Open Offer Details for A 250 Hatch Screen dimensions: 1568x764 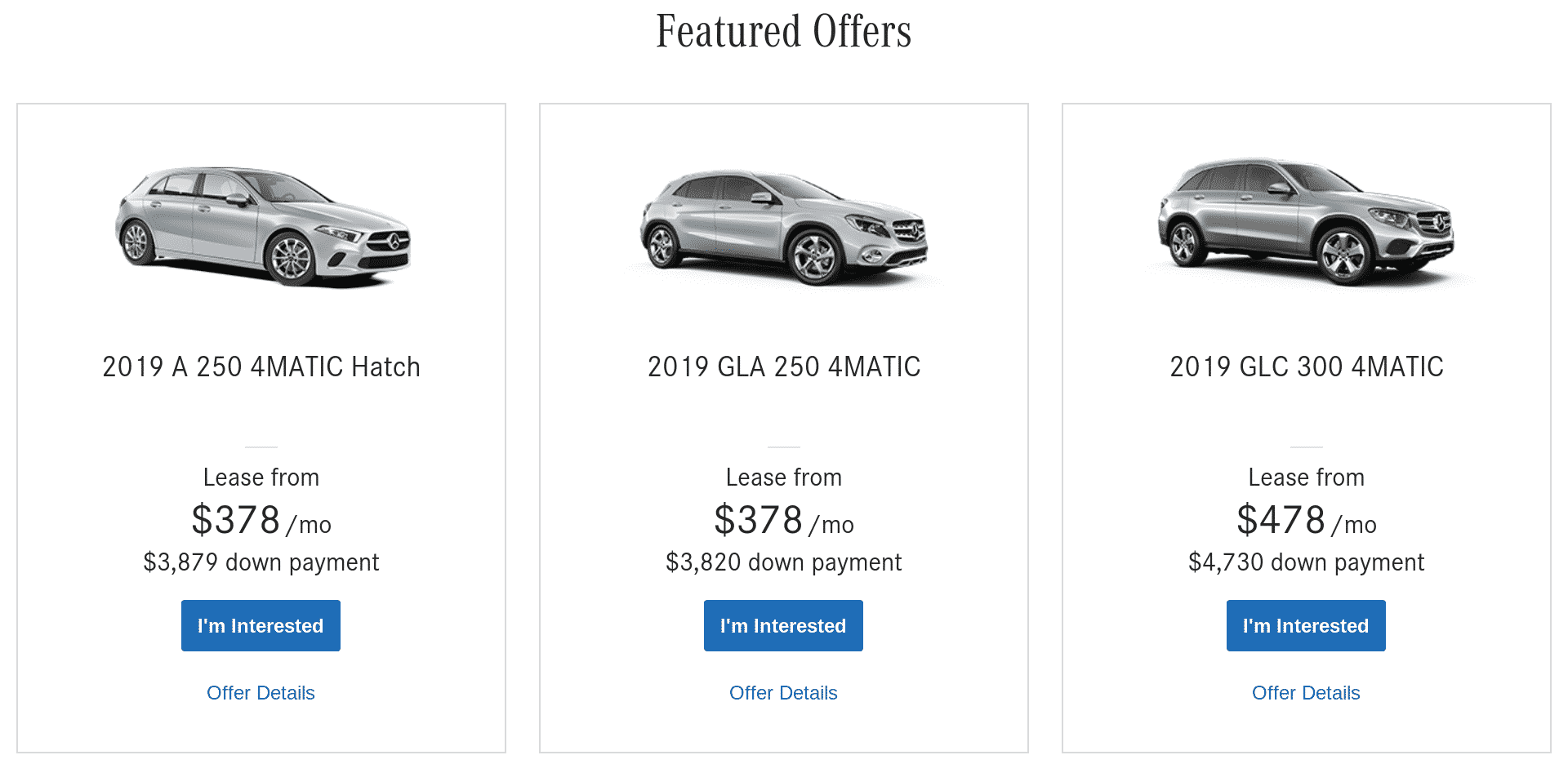pos(261,693)
